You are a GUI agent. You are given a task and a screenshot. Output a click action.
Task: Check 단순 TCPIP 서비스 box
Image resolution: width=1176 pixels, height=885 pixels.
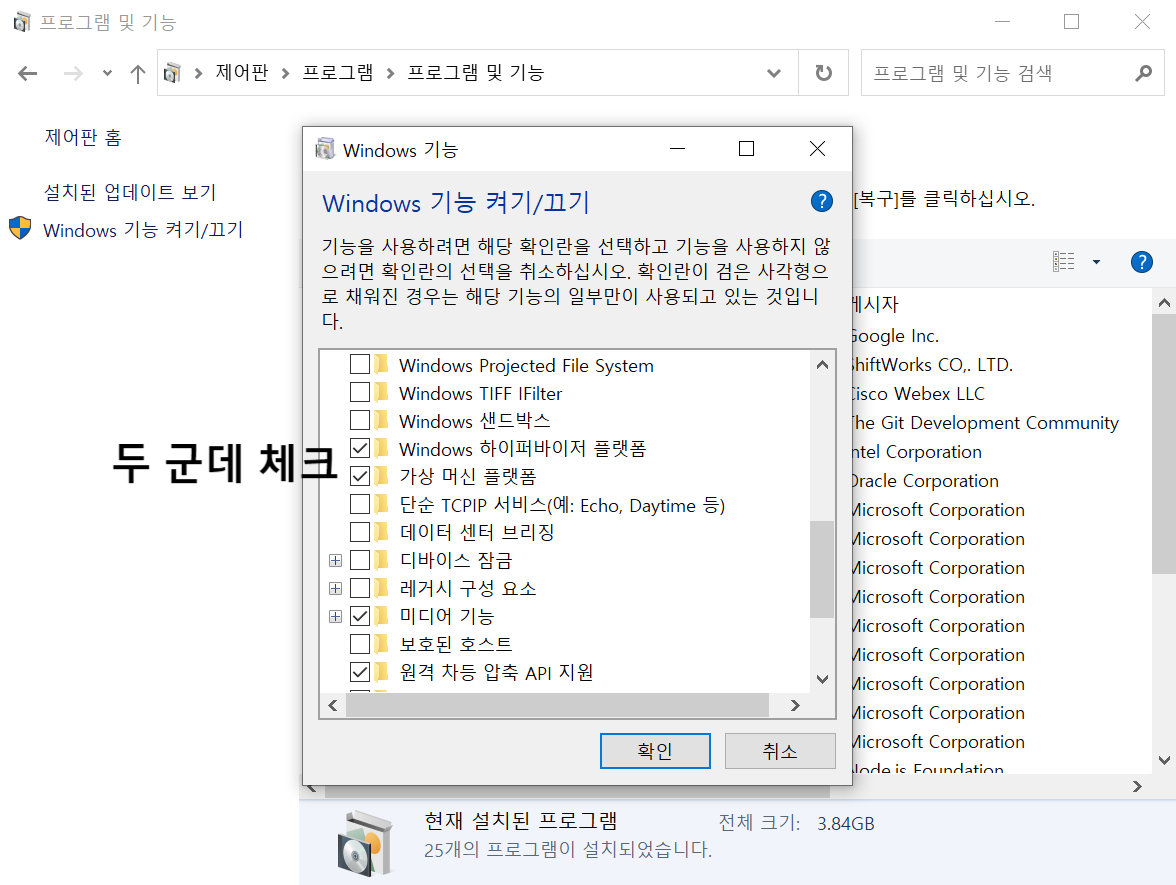(360, 504)
